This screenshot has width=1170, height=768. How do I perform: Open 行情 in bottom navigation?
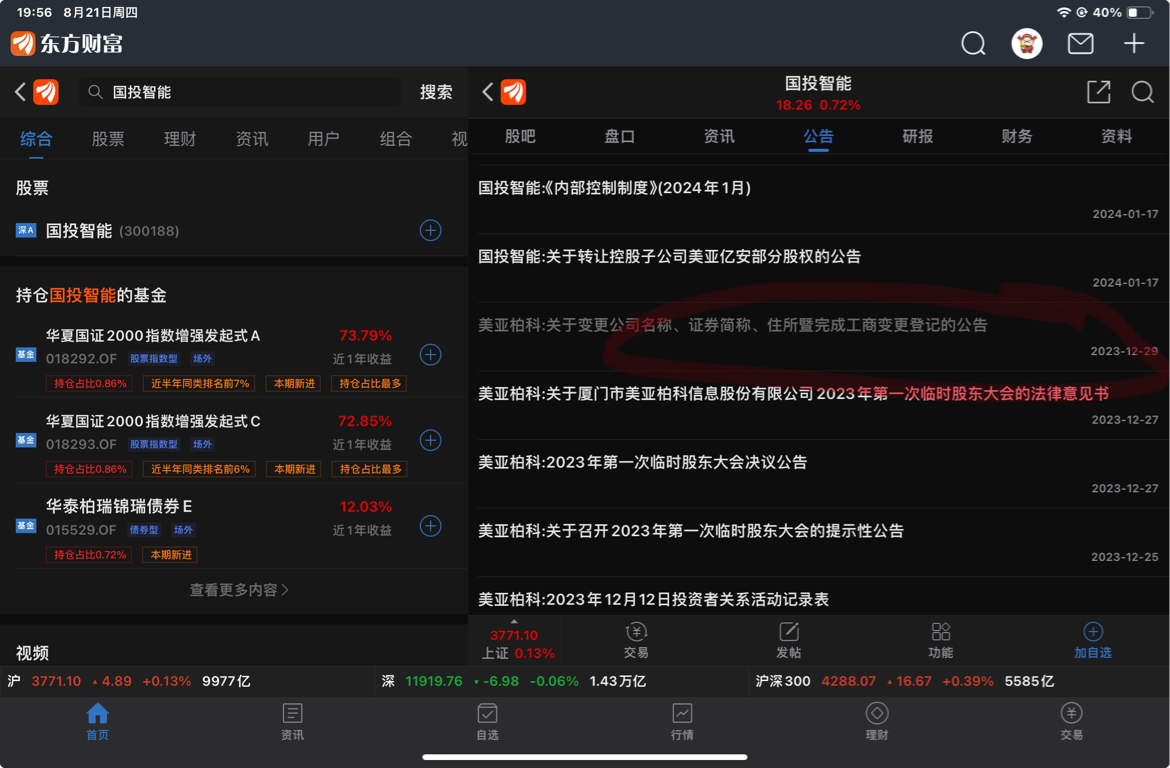[682, 722]
